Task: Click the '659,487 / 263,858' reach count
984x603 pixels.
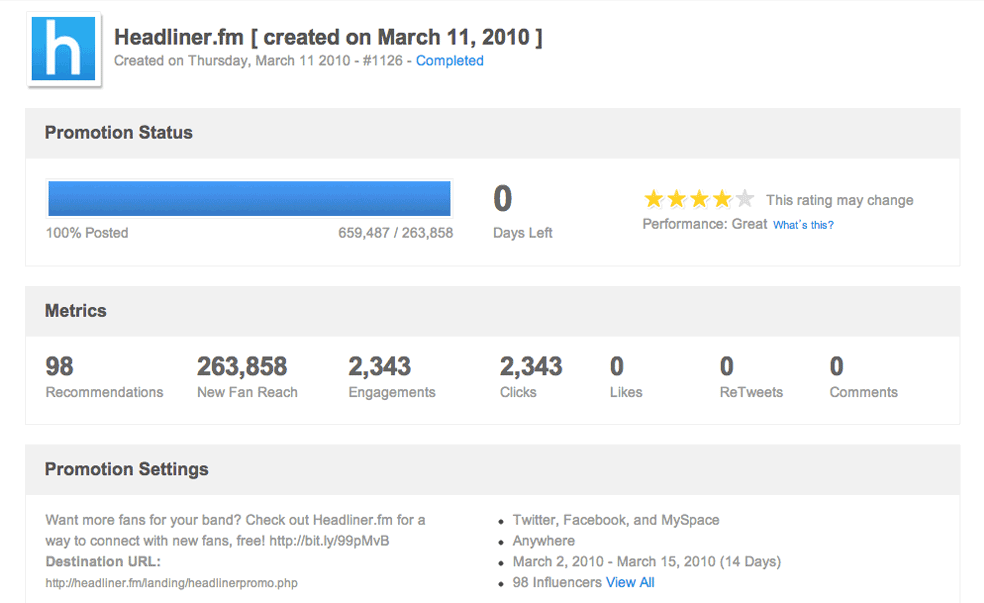Action: click(395, 233)
